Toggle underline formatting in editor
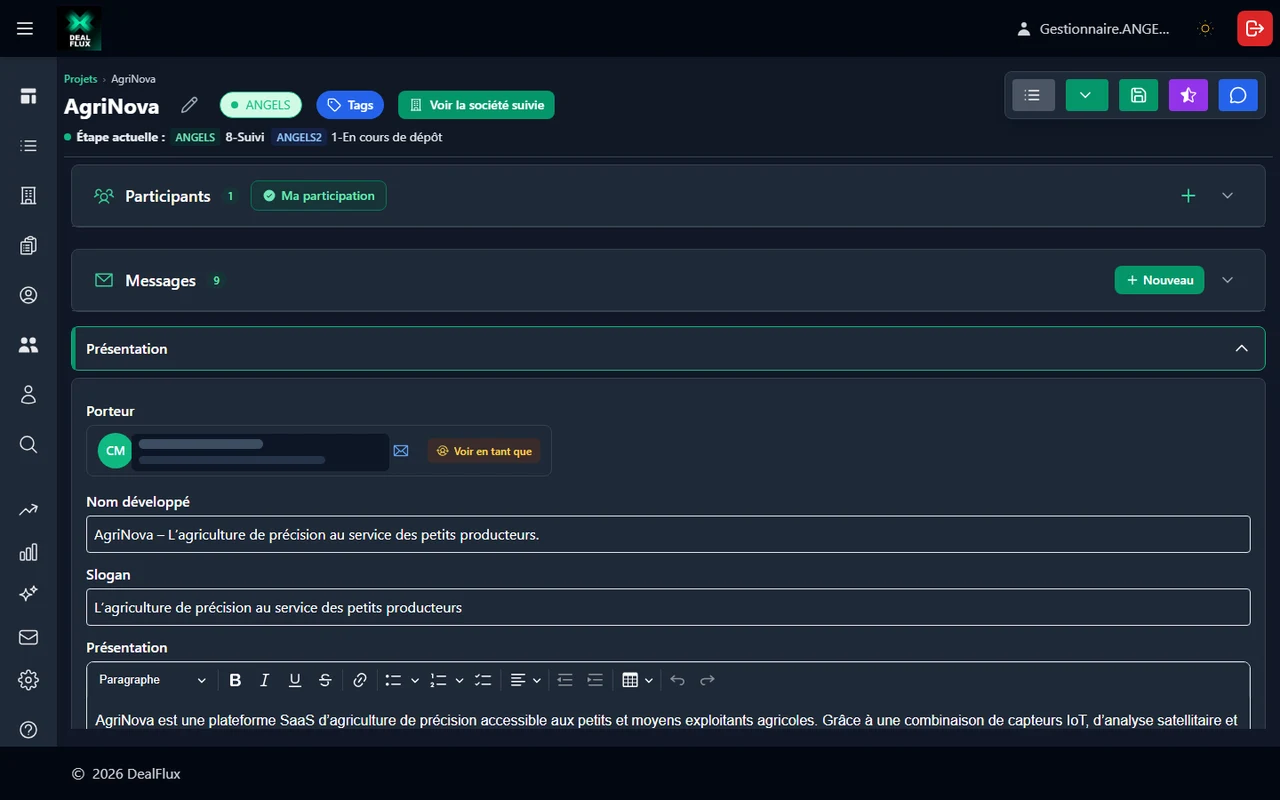This screenshot has width=1280, height=800. pyautogui.click(x=295, y=680)
